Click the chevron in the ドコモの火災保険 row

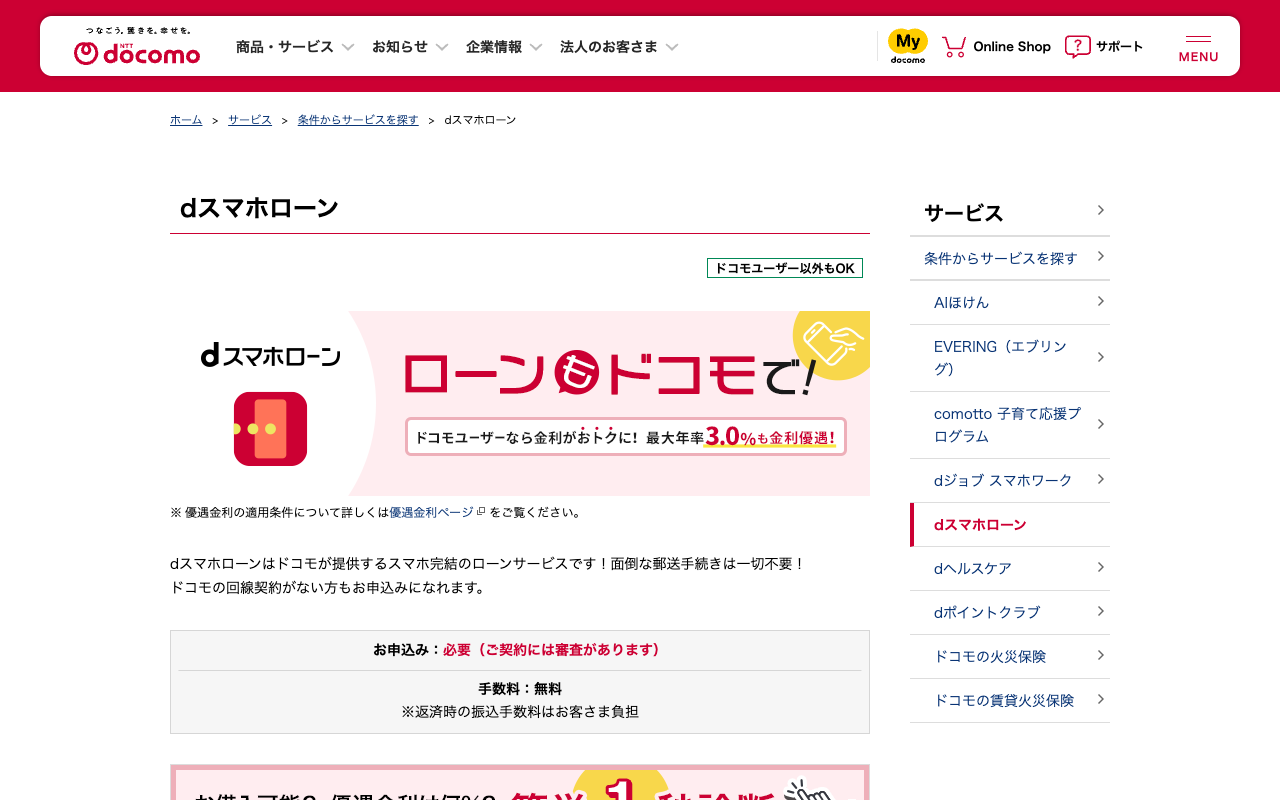(x=1100, y=655)
